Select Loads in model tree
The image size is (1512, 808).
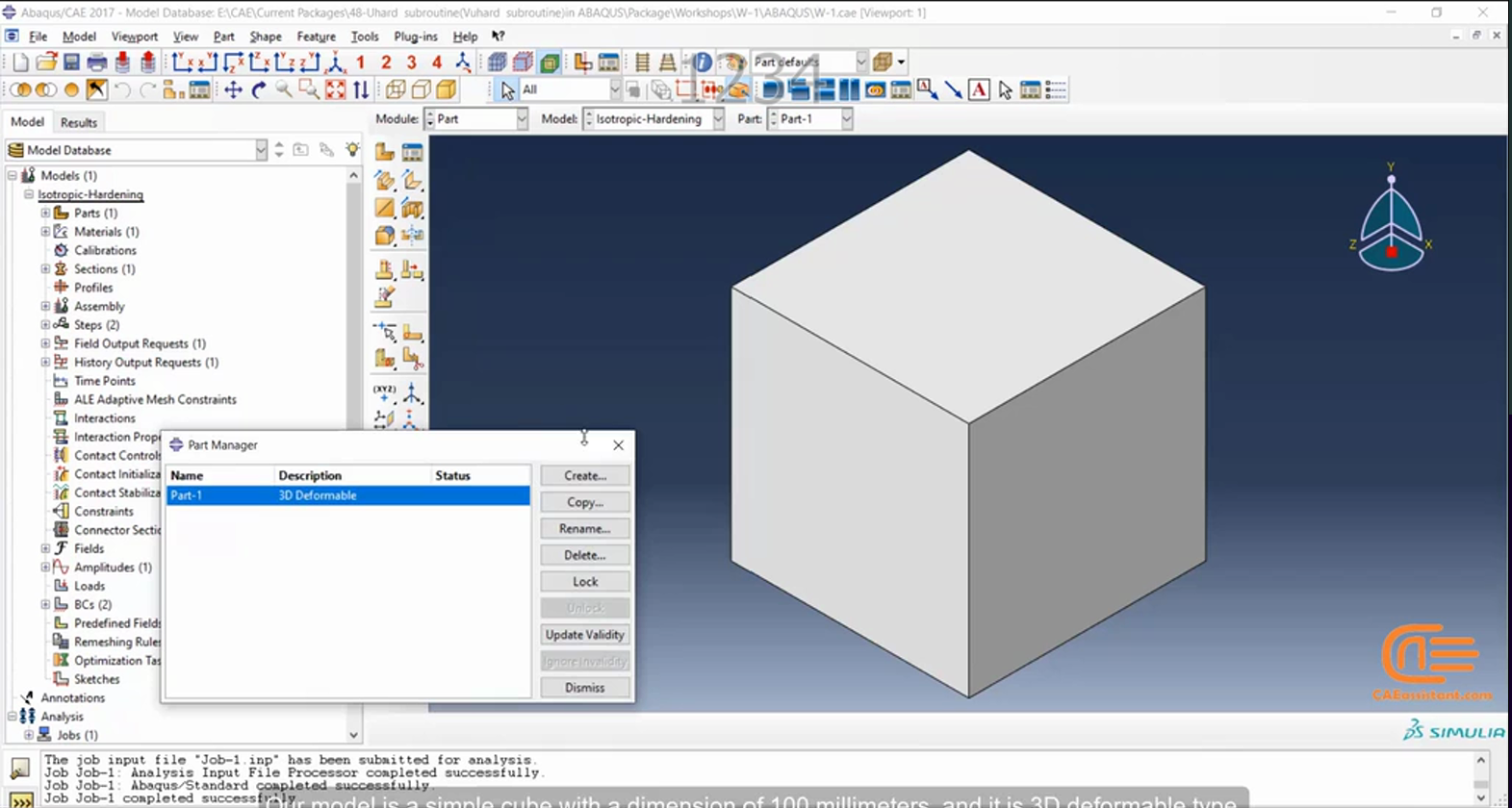90,586
